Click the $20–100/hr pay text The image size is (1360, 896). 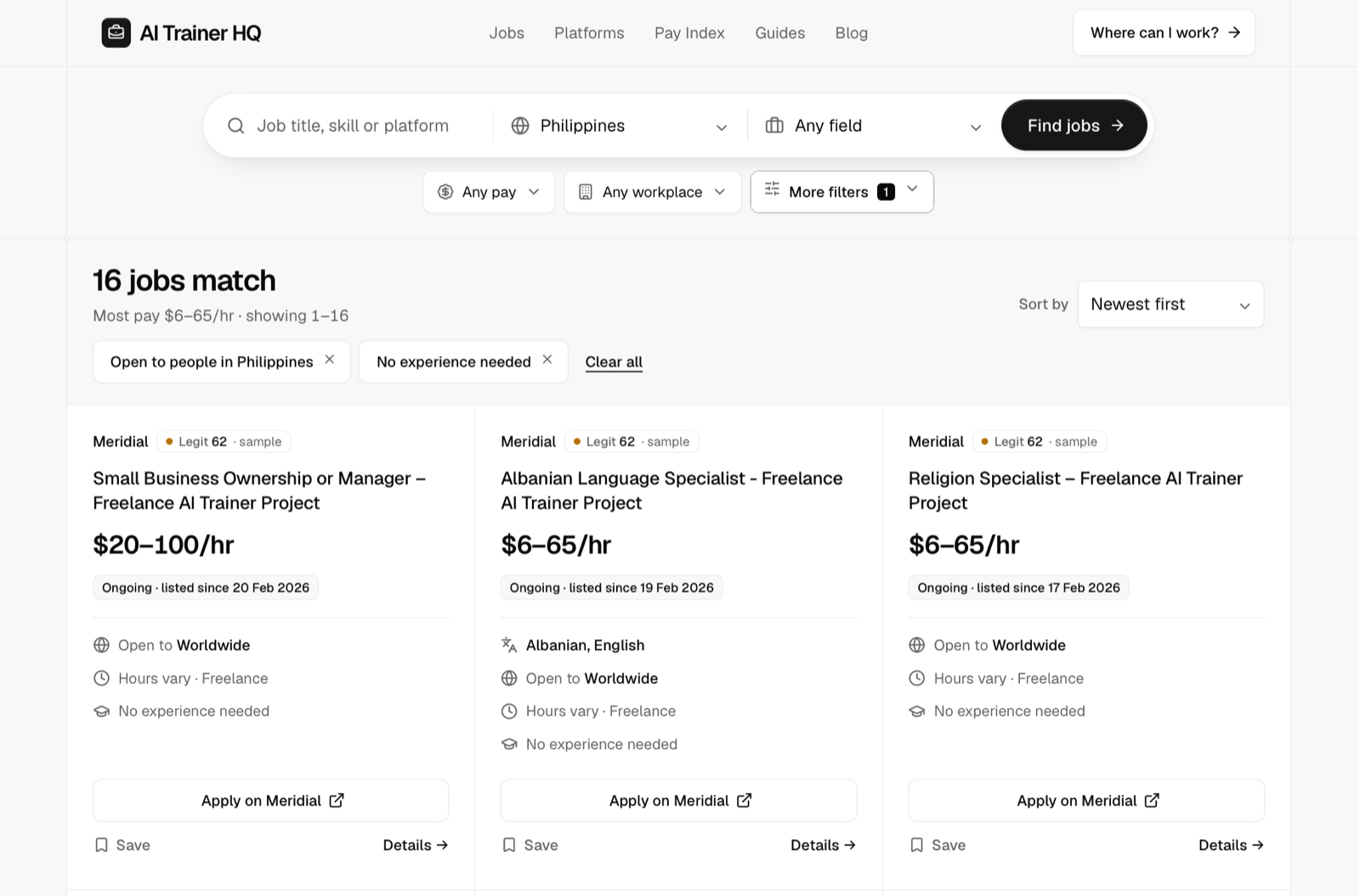(163, 545)
